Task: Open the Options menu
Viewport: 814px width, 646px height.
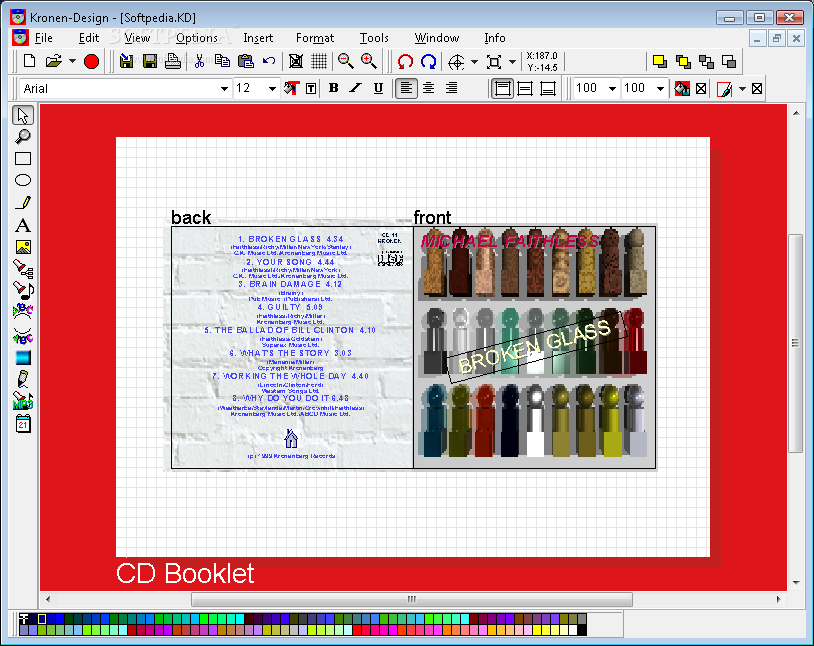Action: coord(197,38)
